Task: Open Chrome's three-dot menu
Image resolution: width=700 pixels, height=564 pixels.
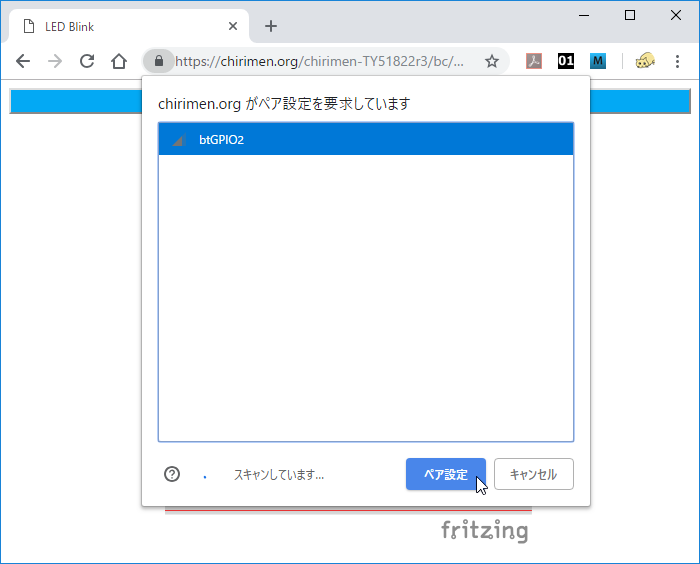Action: click(678, 62)
